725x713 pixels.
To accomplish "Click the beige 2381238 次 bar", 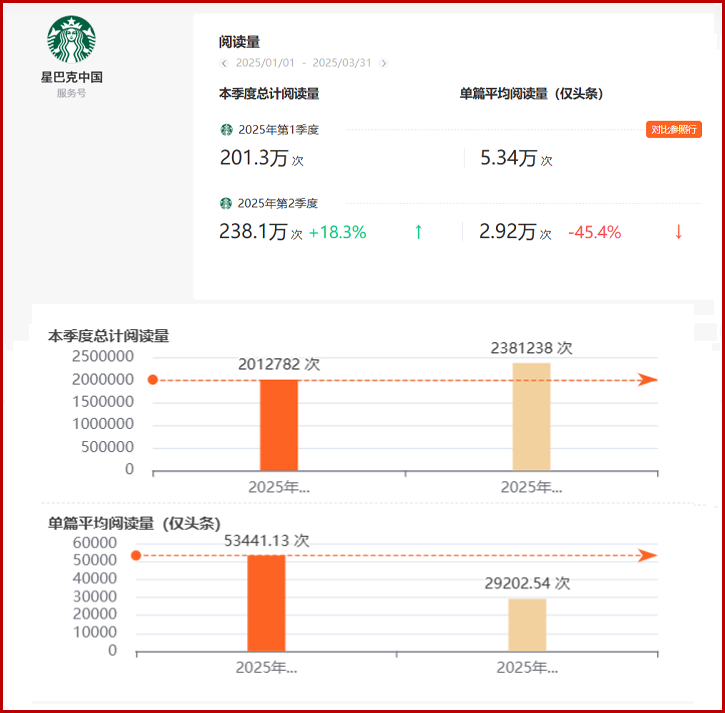I will (x=531, y=417).
